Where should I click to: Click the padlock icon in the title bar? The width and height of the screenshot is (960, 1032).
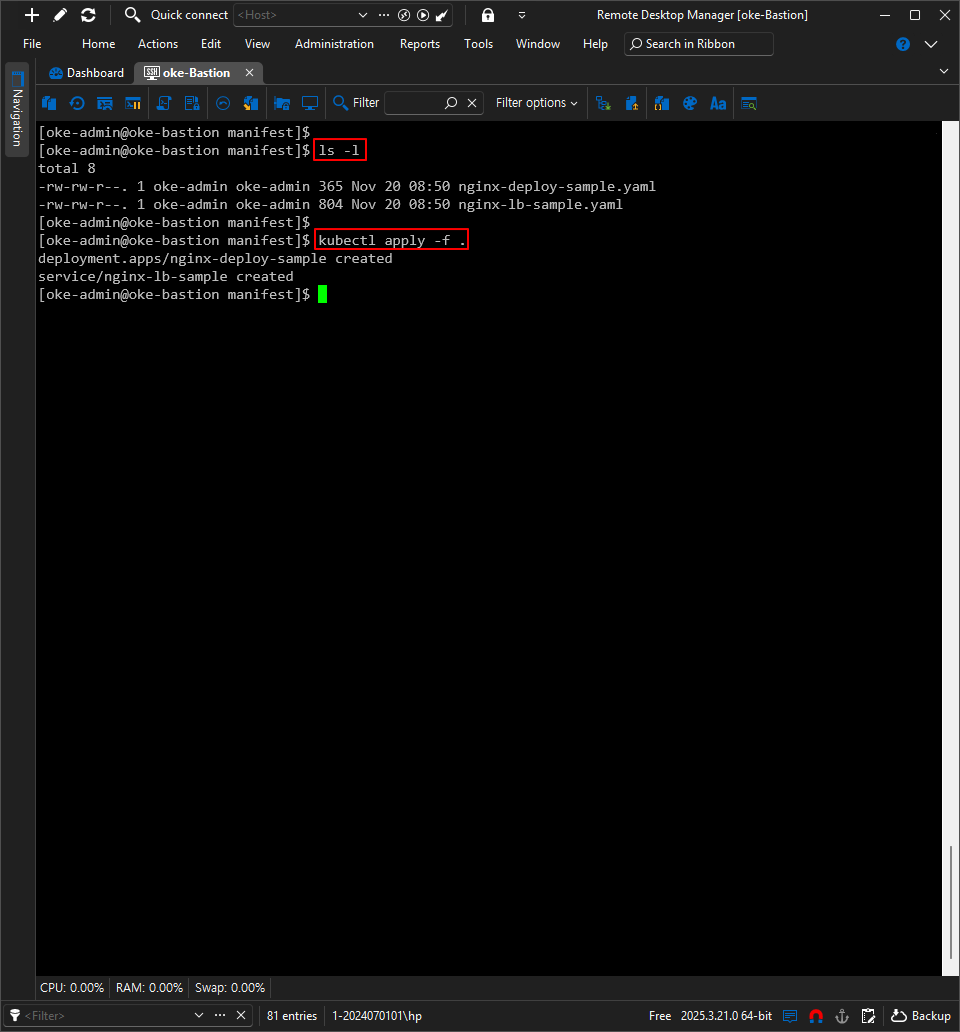pyautogui.click(x=487, y=15)
